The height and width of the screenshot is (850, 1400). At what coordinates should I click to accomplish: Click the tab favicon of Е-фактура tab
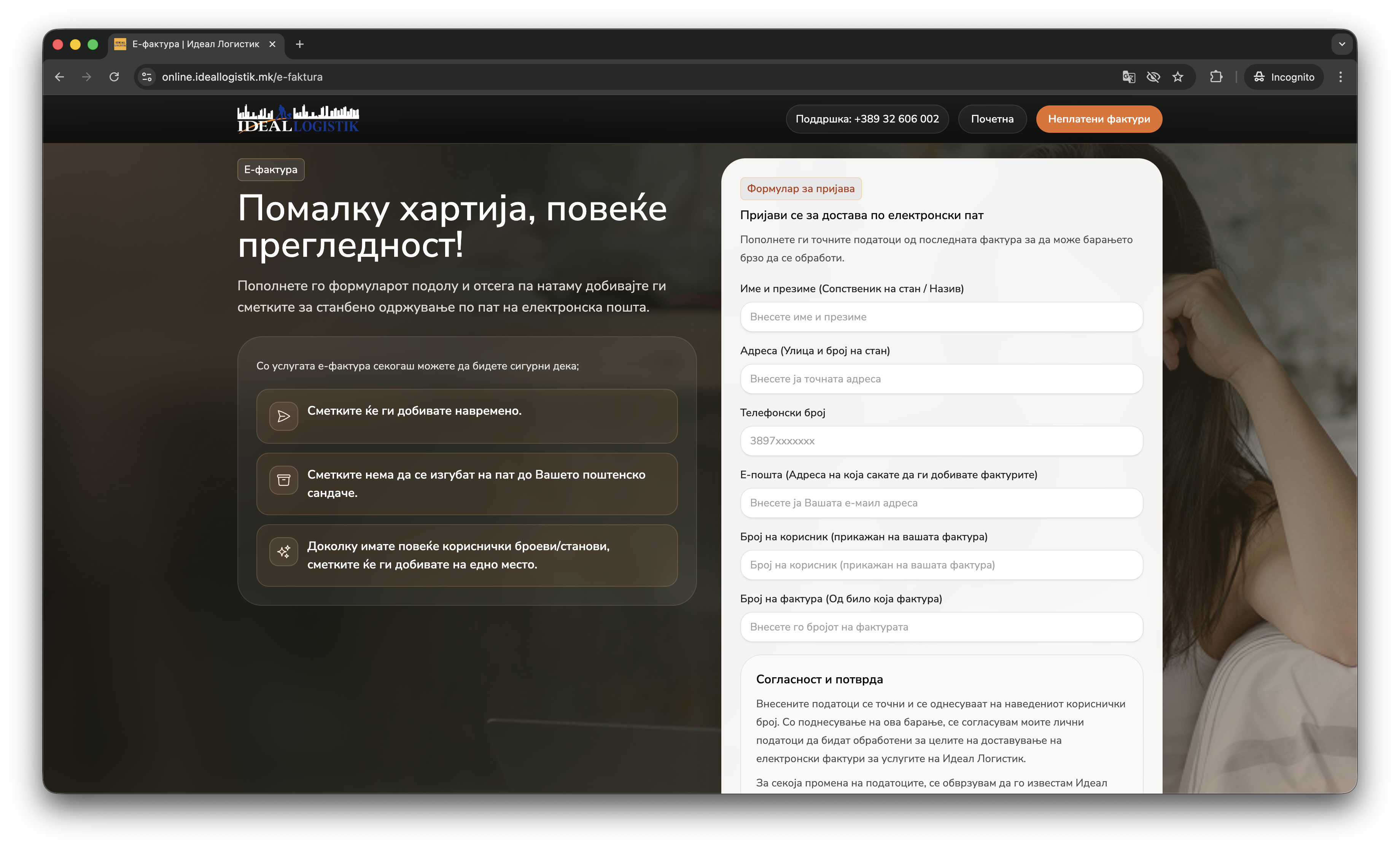tap(120, 44)
